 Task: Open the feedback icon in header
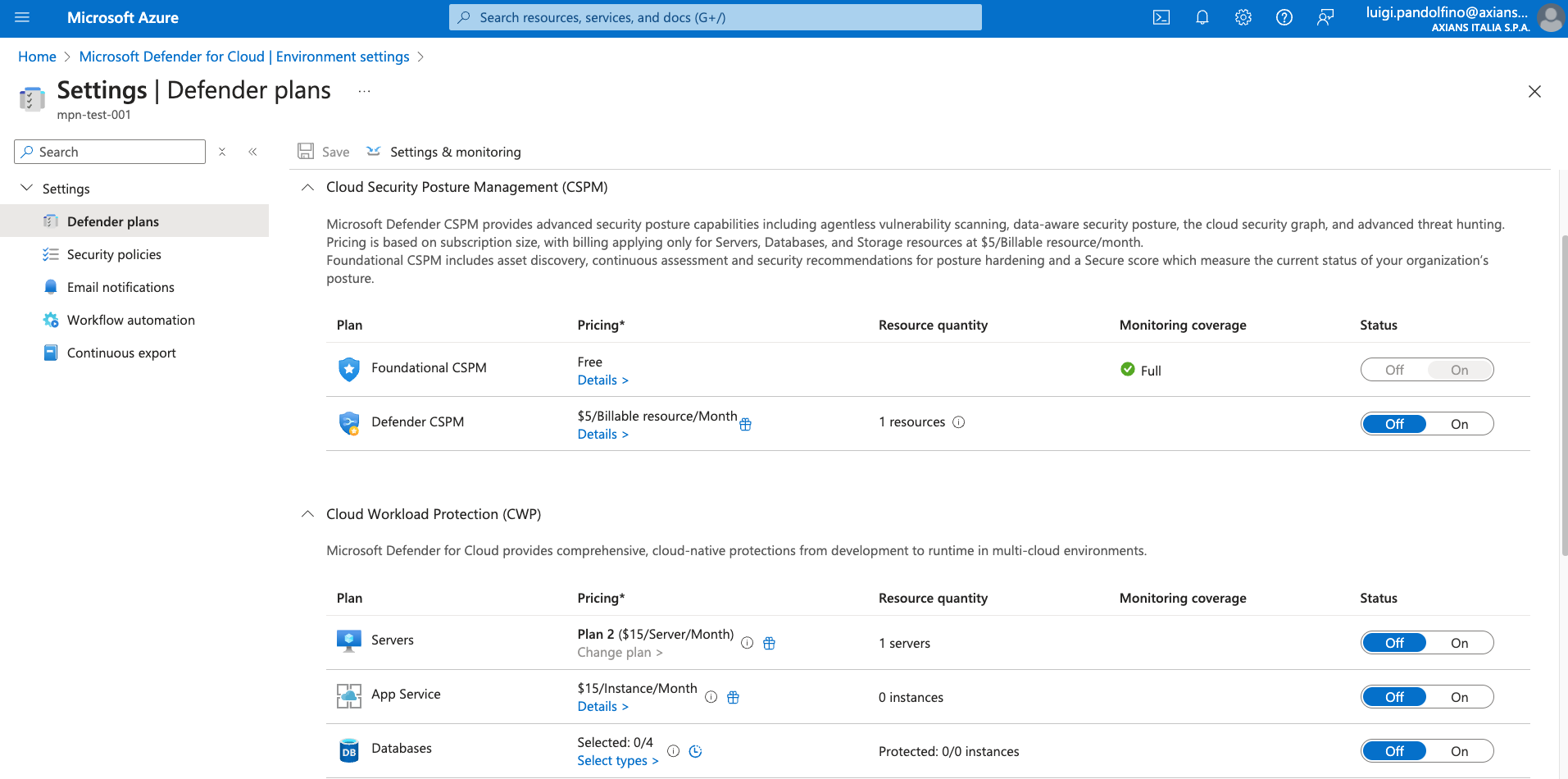(1325, 18)
